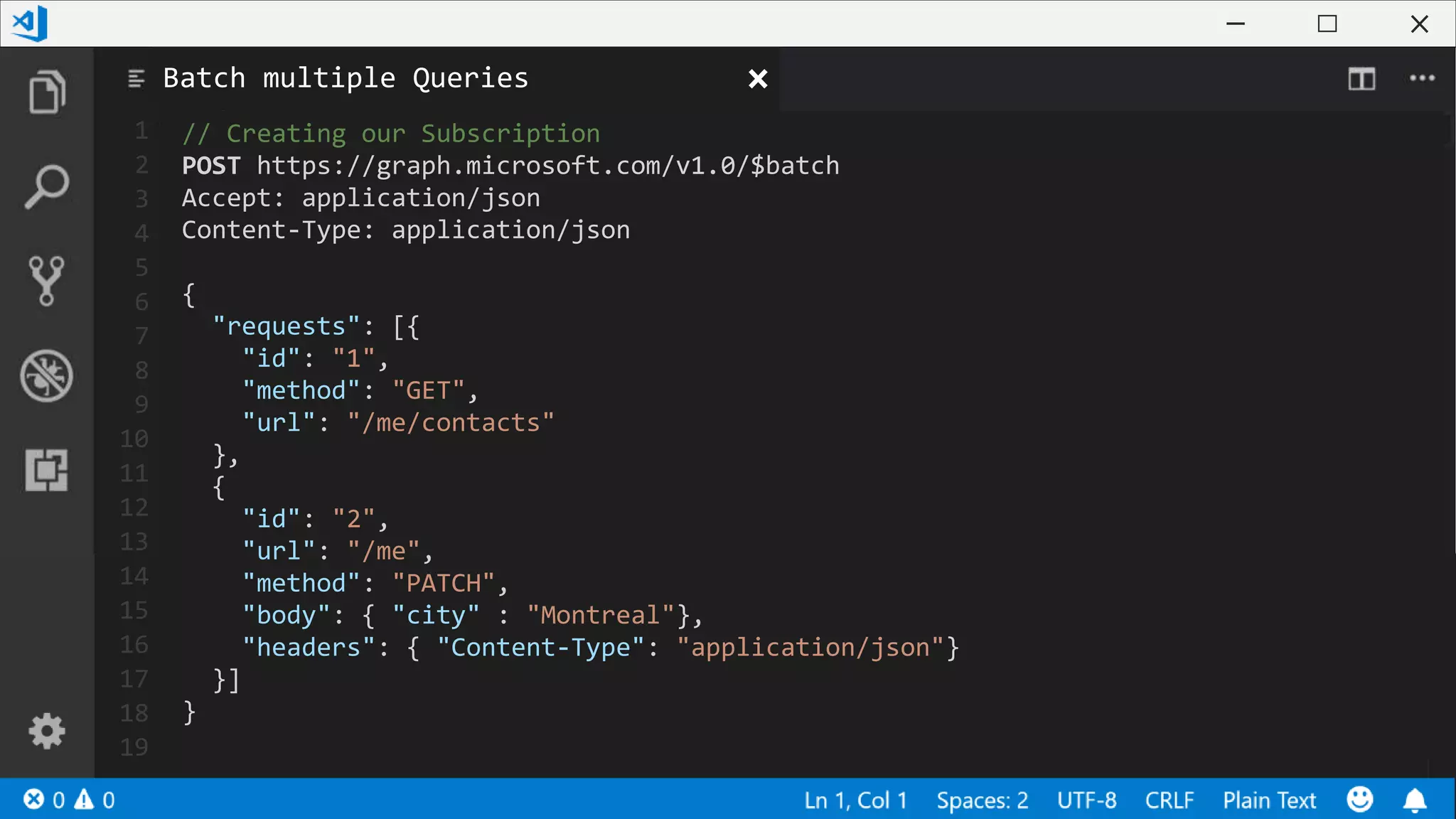Click the "headers" key on line 16
Viewport: 1456px width, 819px height.
309,647
